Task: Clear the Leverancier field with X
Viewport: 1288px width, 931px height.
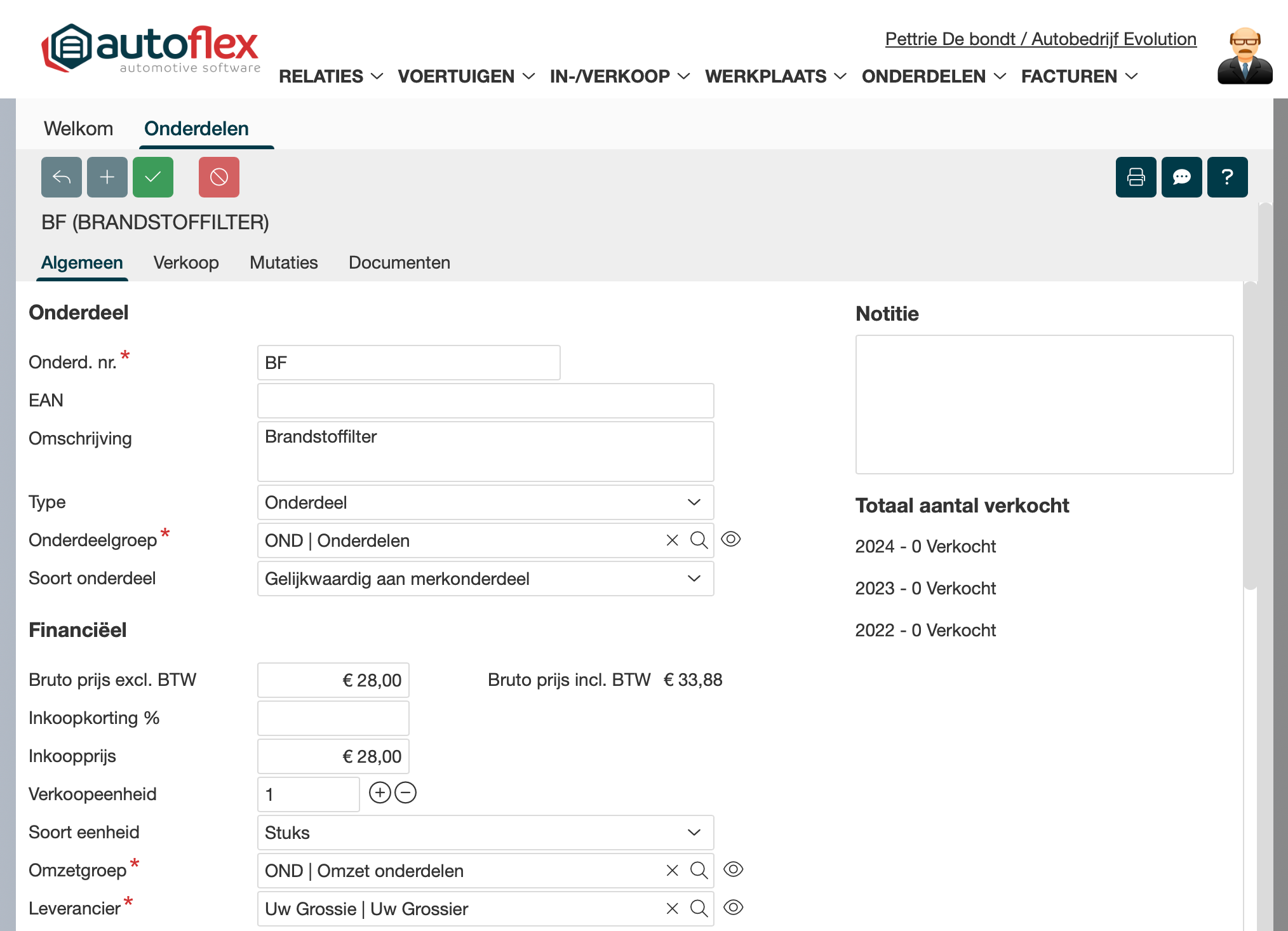Action: tap(672, 909)
